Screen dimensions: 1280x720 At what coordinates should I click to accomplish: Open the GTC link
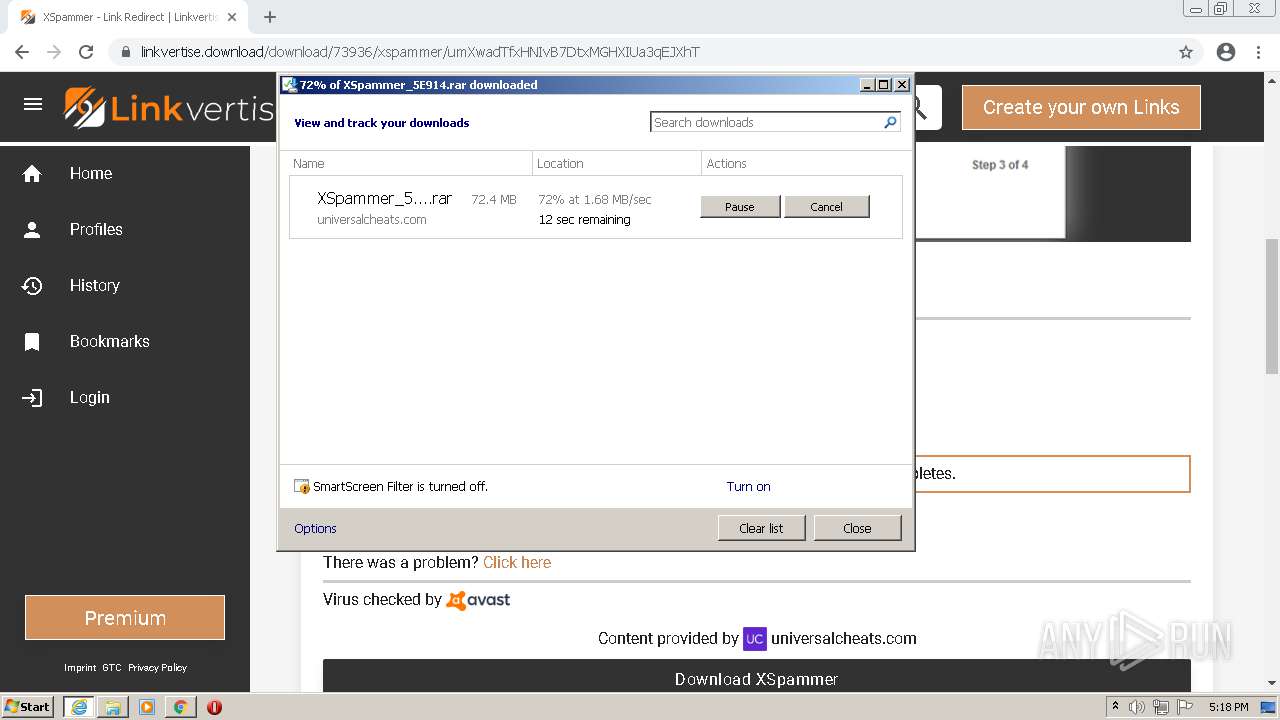tap(111, 667)
